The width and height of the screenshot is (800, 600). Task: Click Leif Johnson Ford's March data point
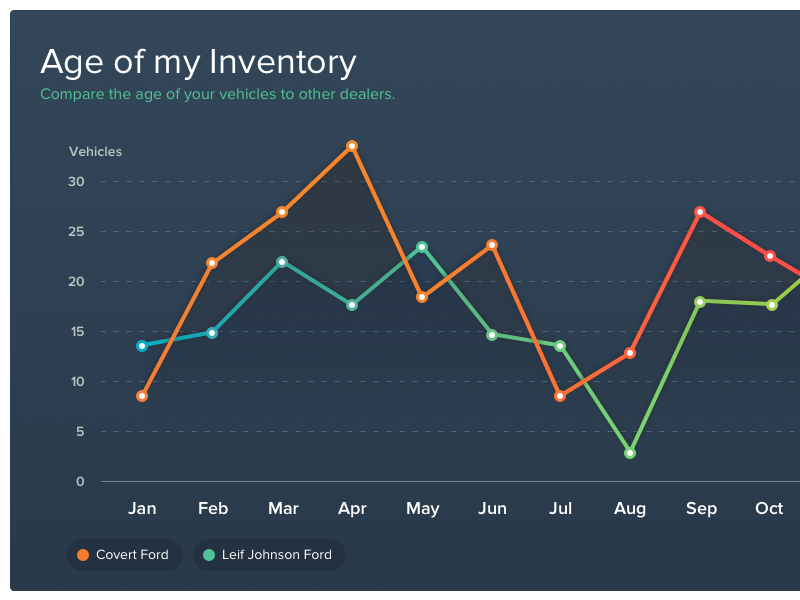coord(282,262)
